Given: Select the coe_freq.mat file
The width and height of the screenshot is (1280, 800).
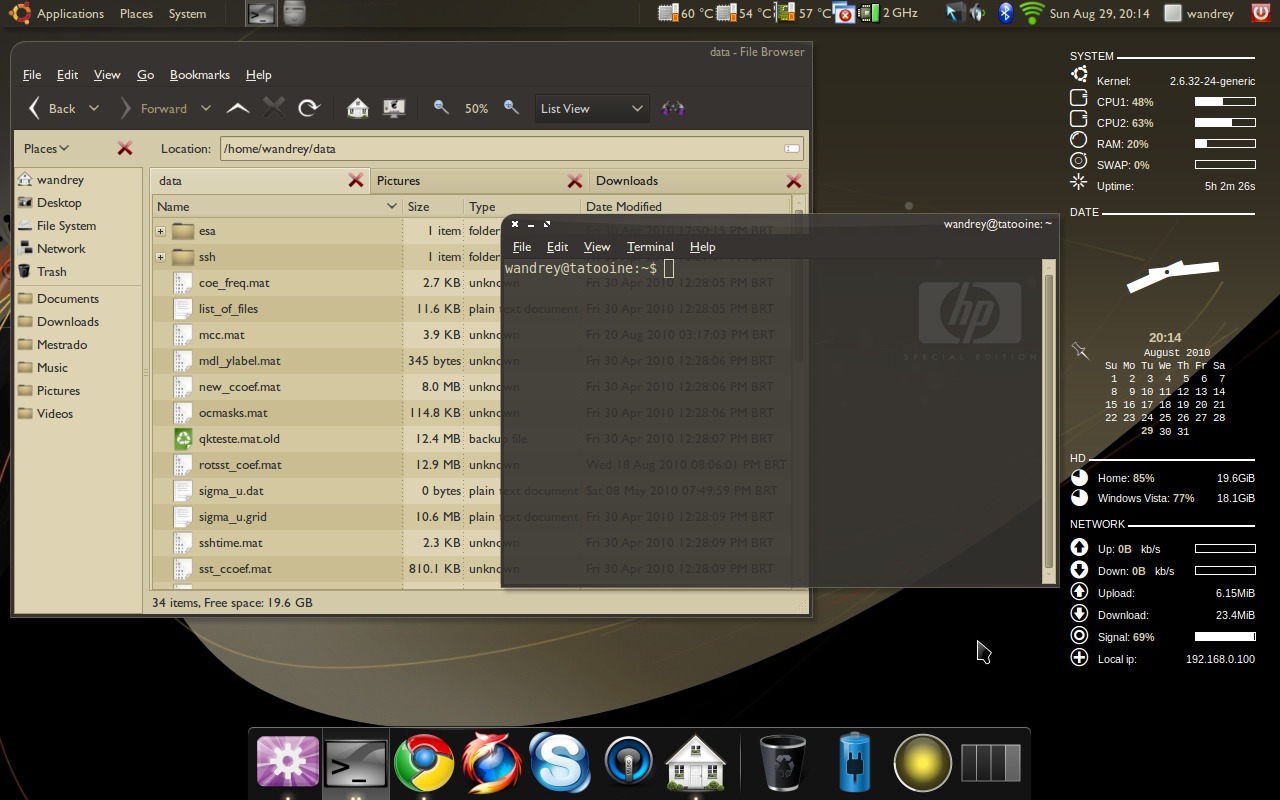Looking at the screenshot, I should point(234,282).
